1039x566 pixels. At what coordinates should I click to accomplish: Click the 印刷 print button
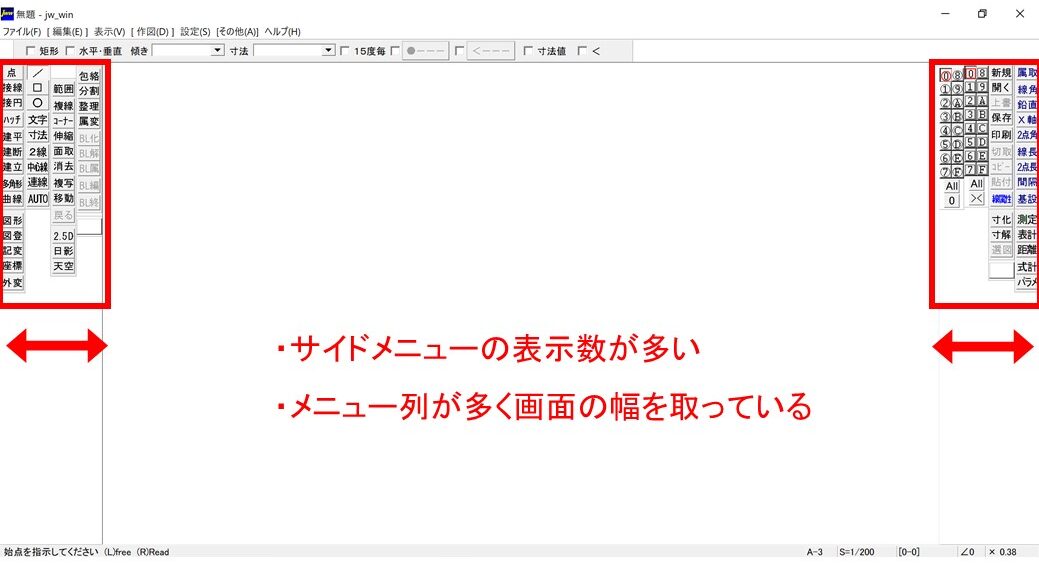pyautogui.click(x=1001, y=135)
